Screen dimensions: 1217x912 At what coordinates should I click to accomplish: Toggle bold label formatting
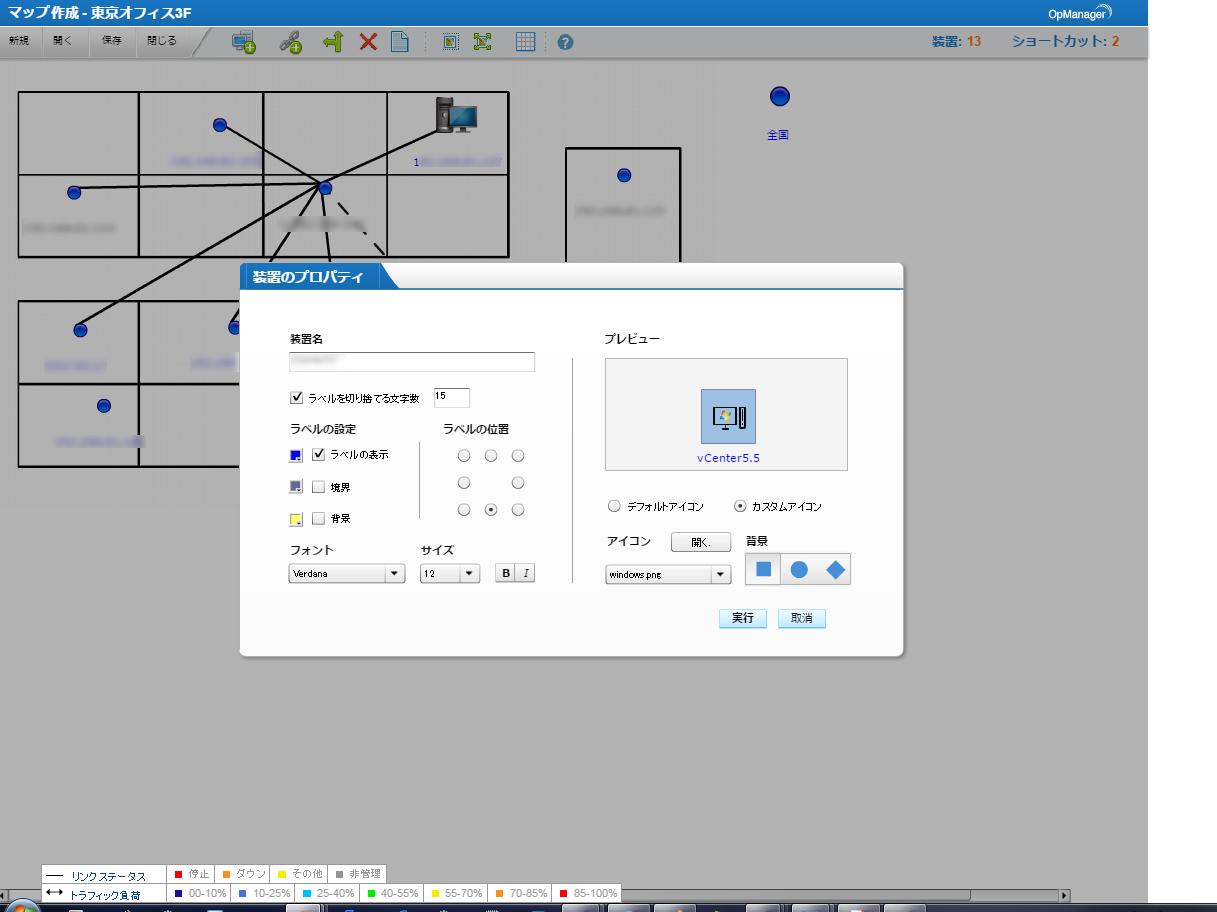(506, 574)
